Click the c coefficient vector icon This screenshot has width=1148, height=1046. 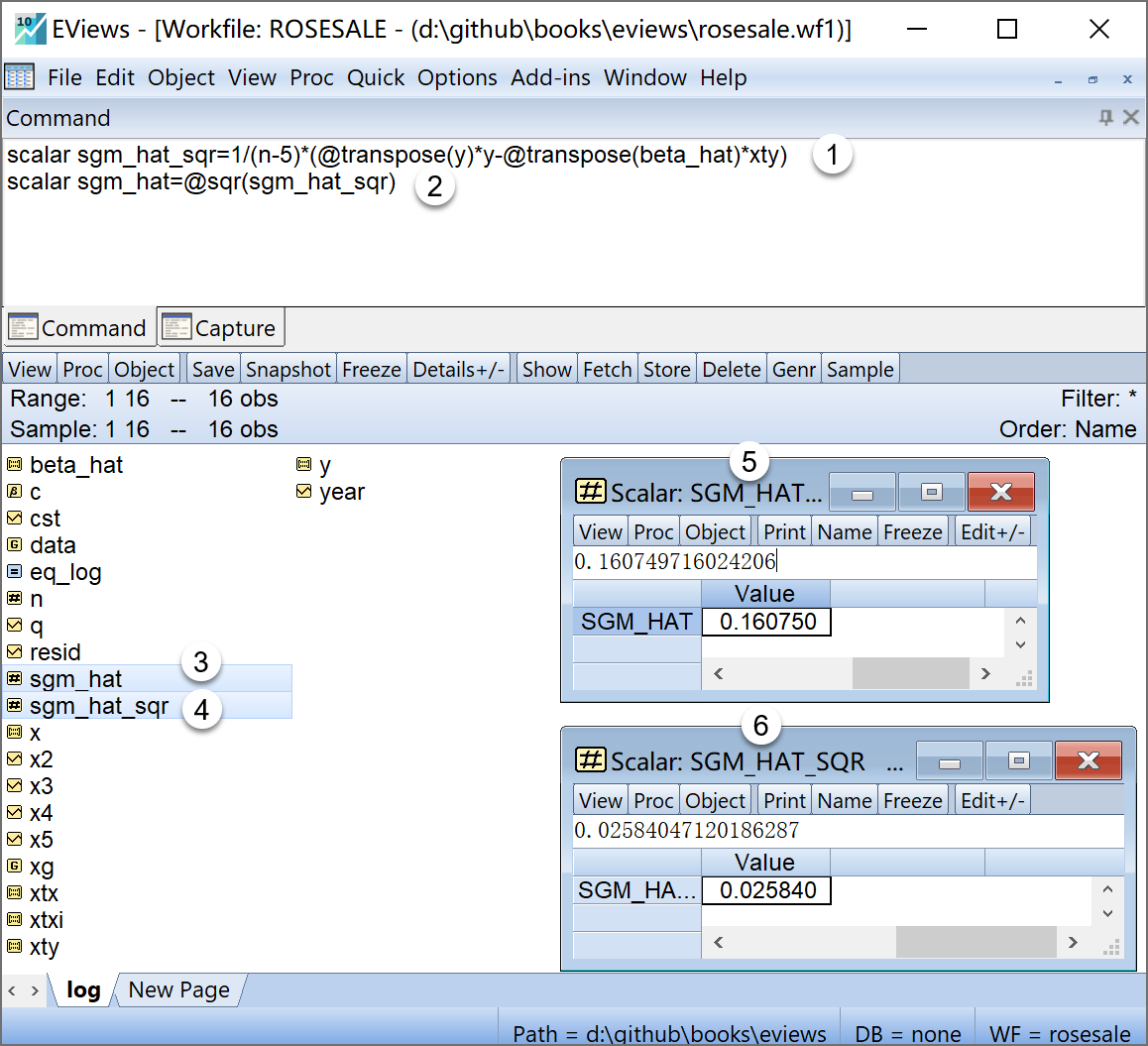pyautogui.click(x=14, y=492)
